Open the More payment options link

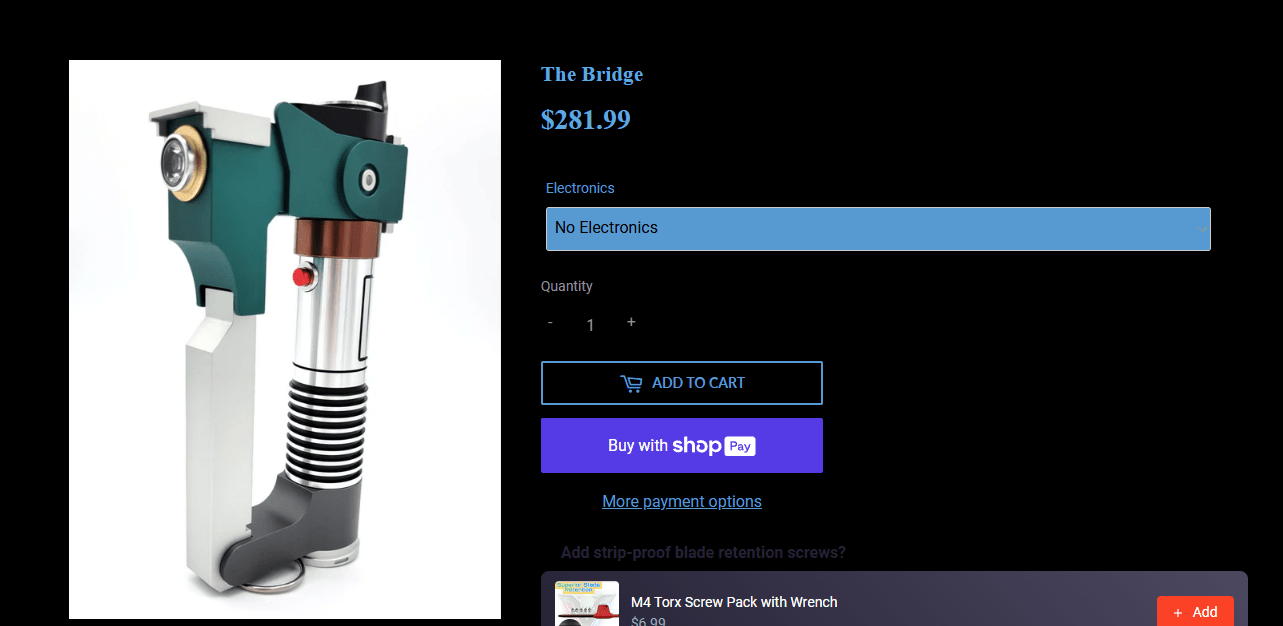(682, 501)
